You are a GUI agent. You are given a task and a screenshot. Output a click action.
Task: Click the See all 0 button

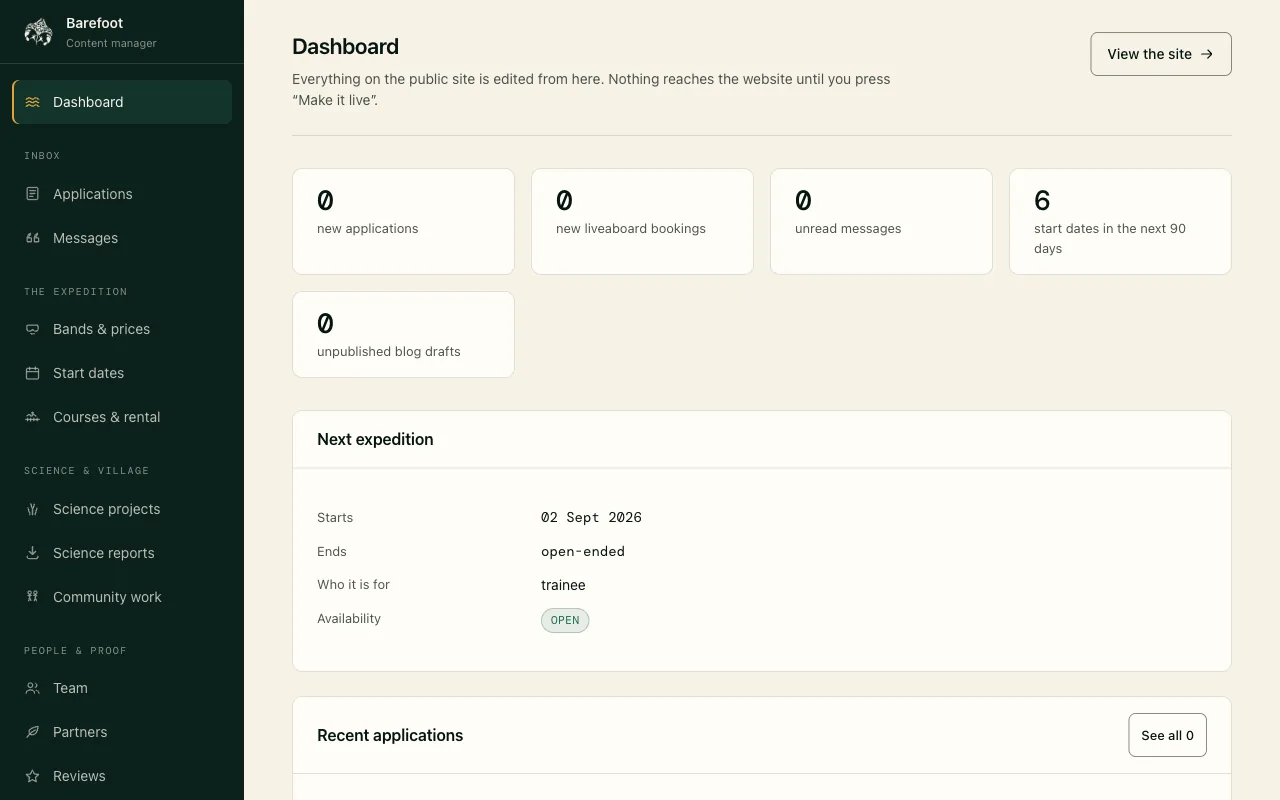1167,735
